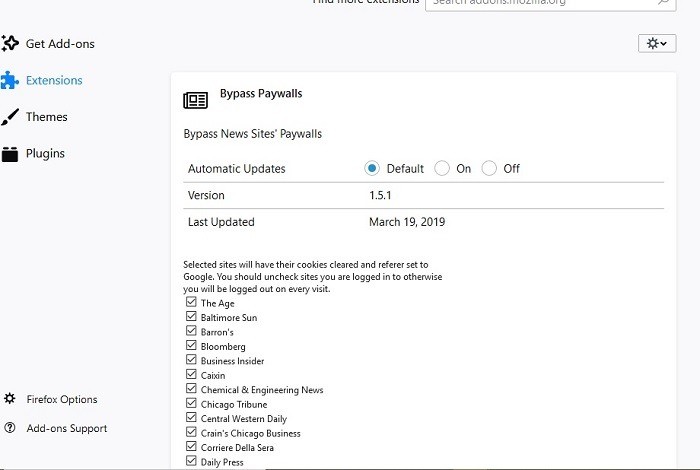Uncheck Caixin checkbox

pyautogui.click(x=191, y=374)
